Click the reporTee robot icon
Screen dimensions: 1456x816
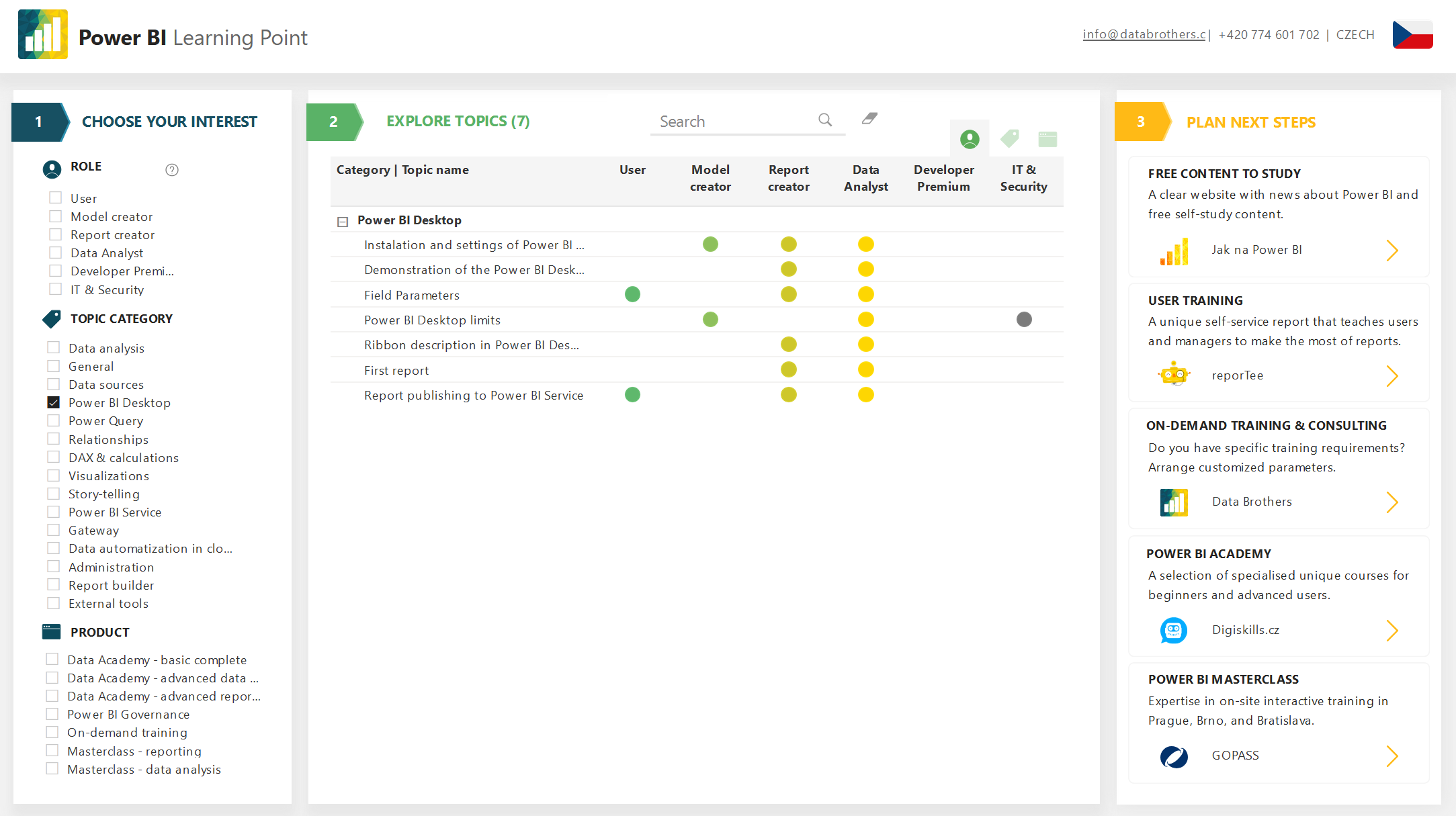pos(1174,375)
